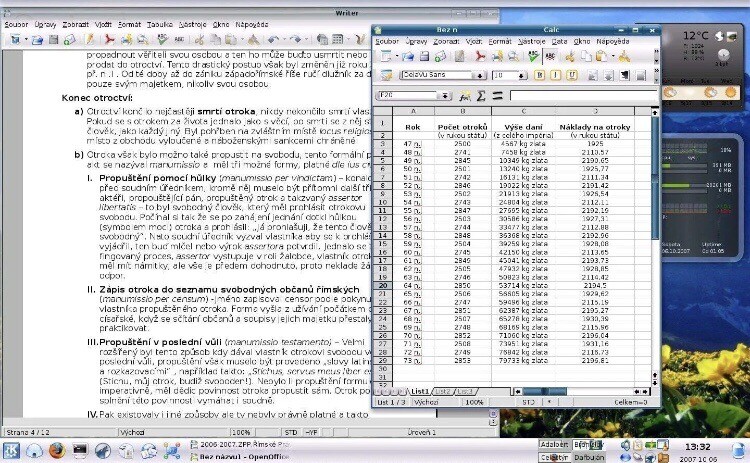Click the Format paintbrush icon in Calc
The height and width of the screenshot is (463, 750).
click(x=624, y=57)
